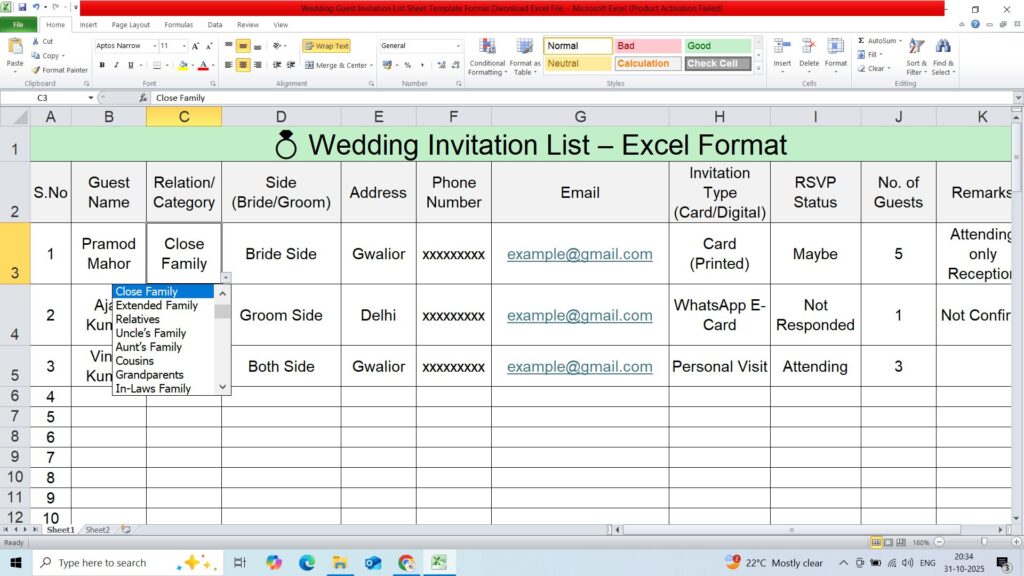Select Extended Family from dropdown list

point(156,305)
